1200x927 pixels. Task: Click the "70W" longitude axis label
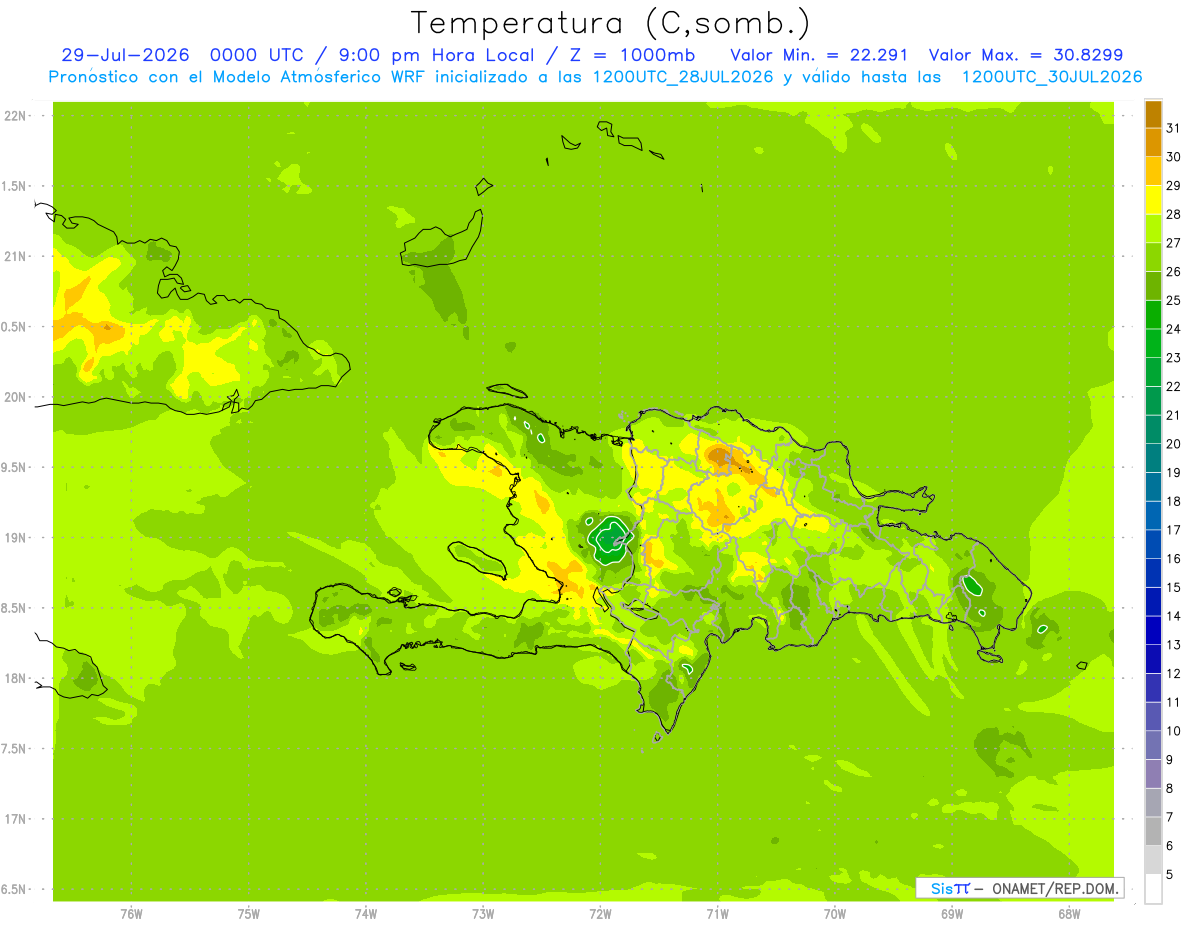835,913
